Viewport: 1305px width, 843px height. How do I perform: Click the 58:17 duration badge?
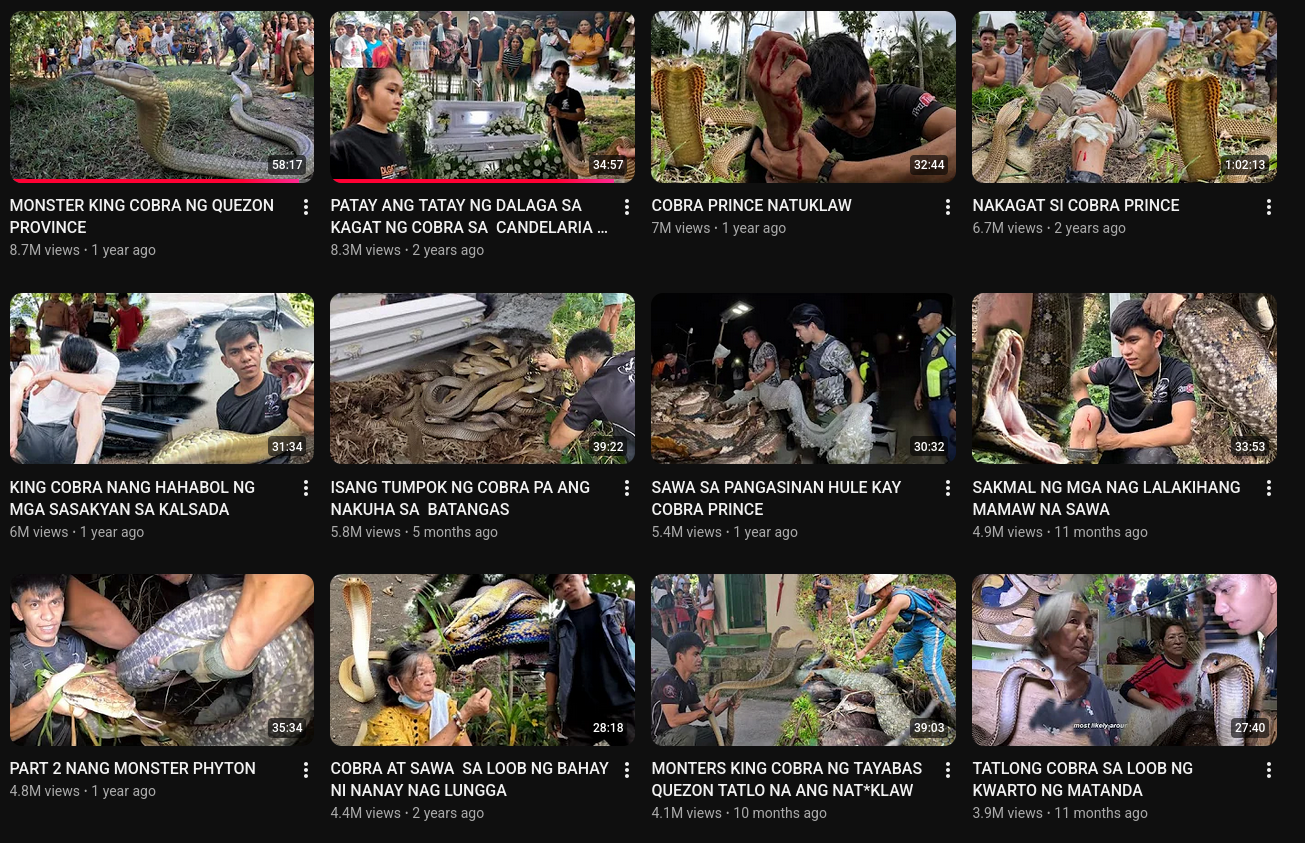pos(287,165)
